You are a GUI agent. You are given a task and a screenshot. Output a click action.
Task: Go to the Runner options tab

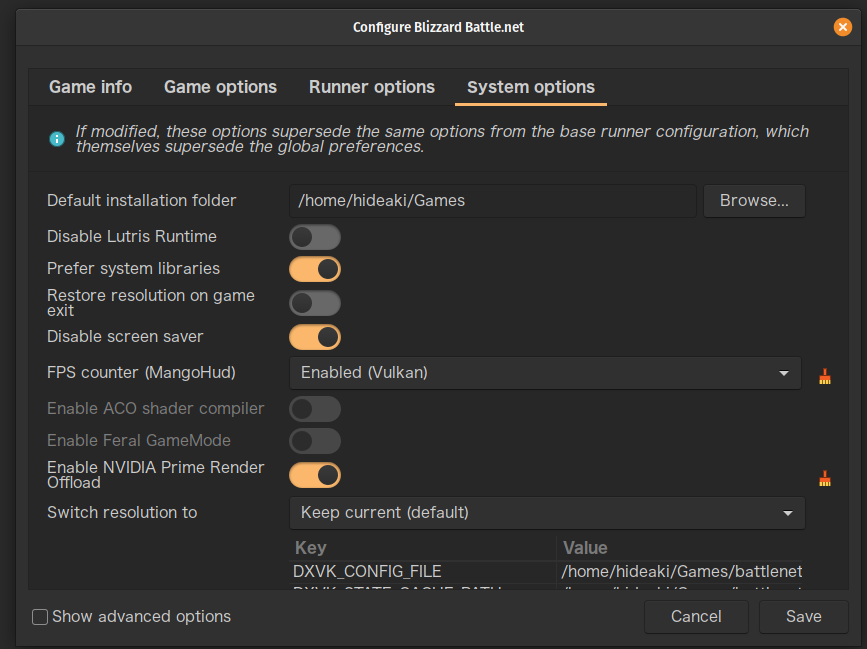click(x=372, y=87)
